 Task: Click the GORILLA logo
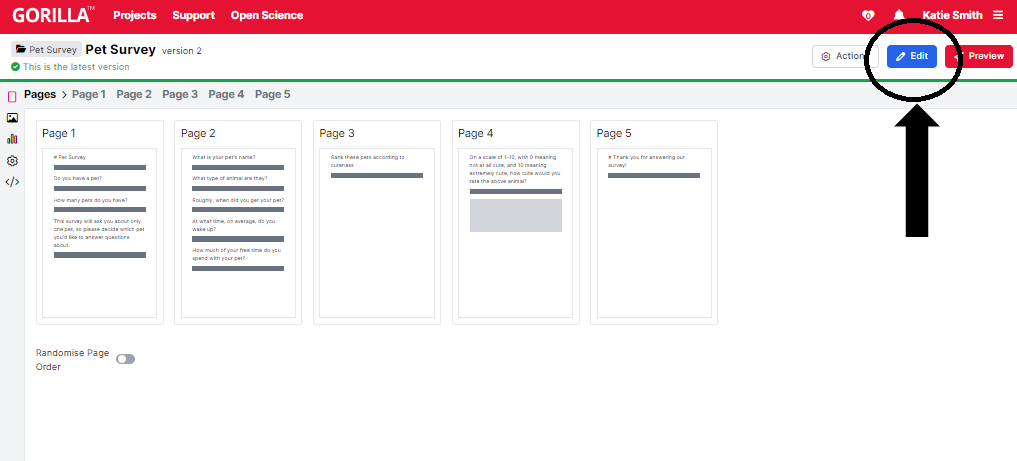54,15
